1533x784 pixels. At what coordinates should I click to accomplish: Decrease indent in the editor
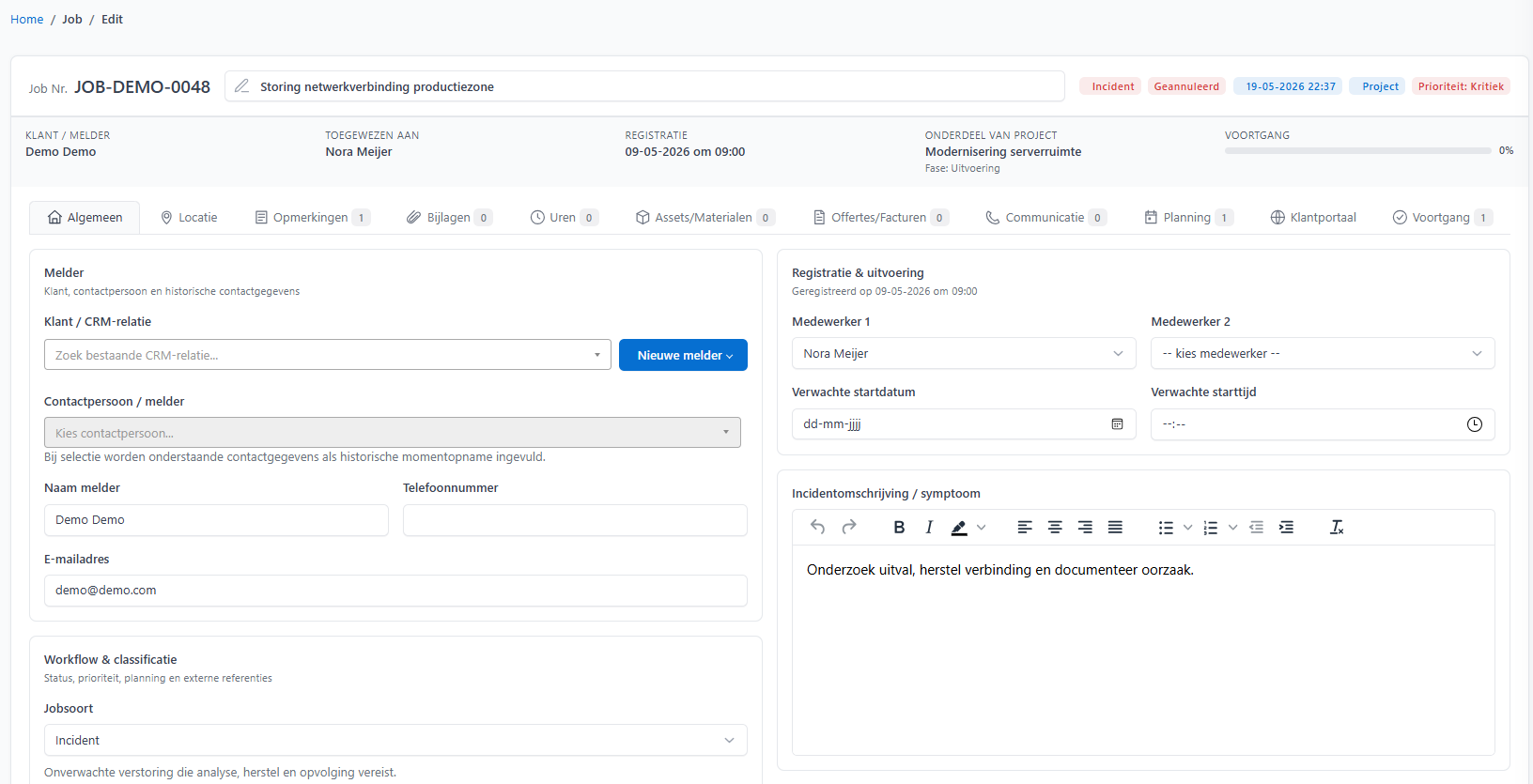[1256, 528]
